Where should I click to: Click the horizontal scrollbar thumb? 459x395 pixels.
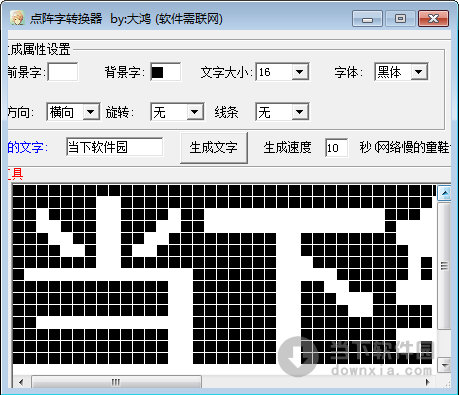point(116,382)
